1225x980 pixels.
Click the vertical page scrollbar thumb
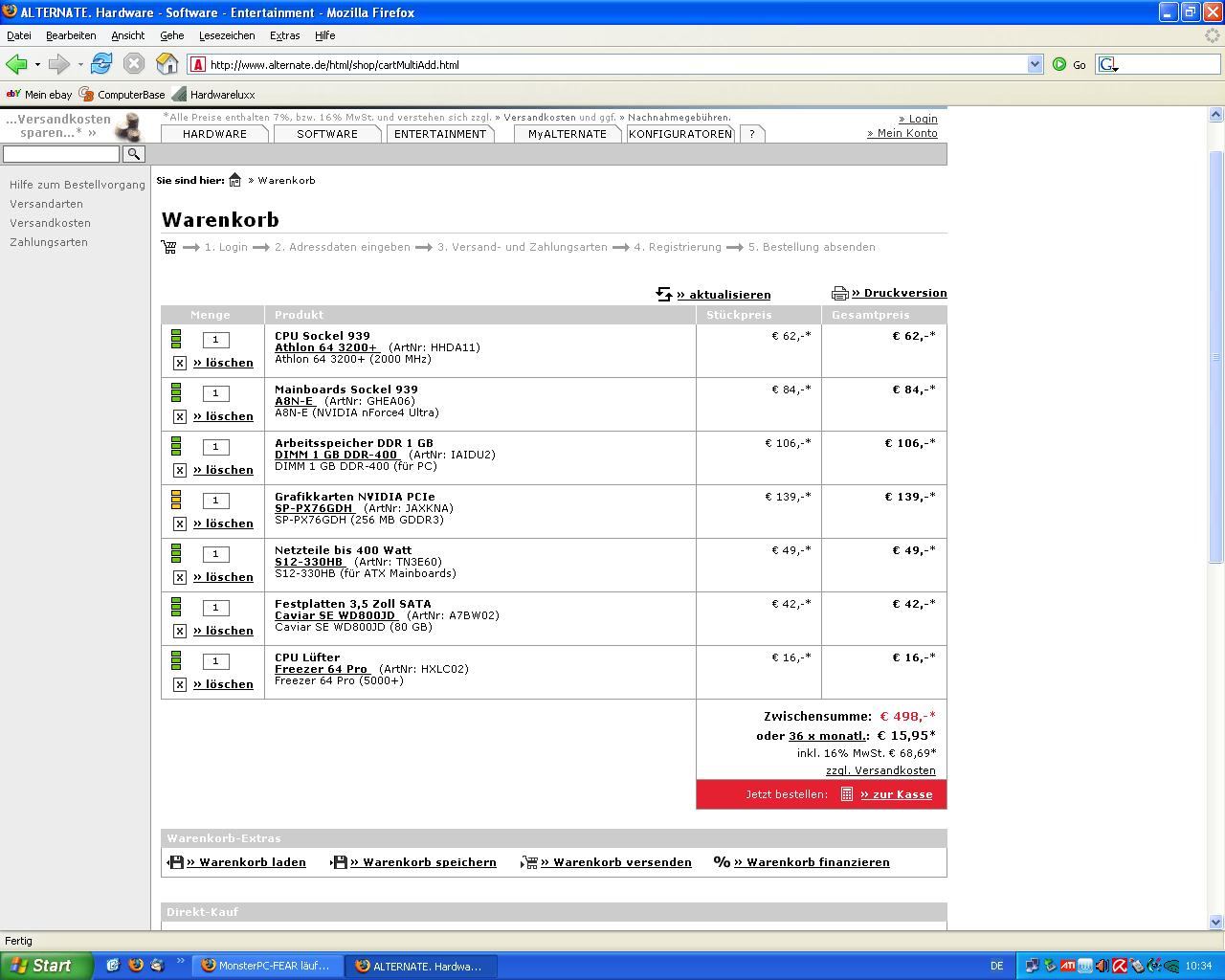pos(1216,356)
